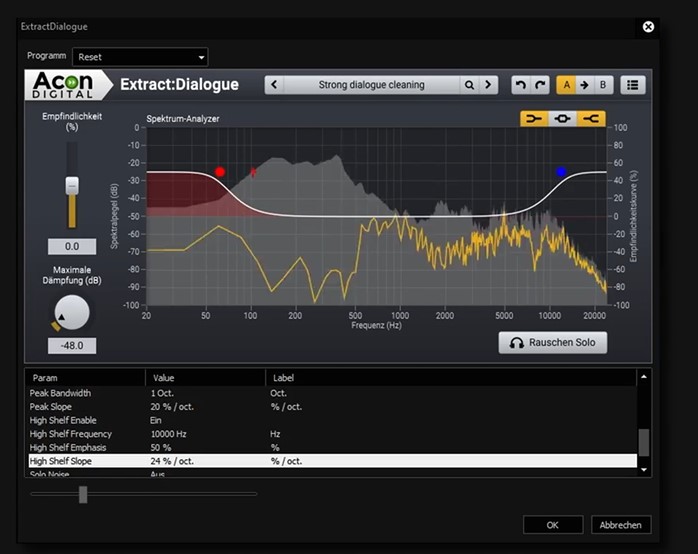Click the parameter list scrollbar thumb
This screenshot has height=554, width=698.
644,442
